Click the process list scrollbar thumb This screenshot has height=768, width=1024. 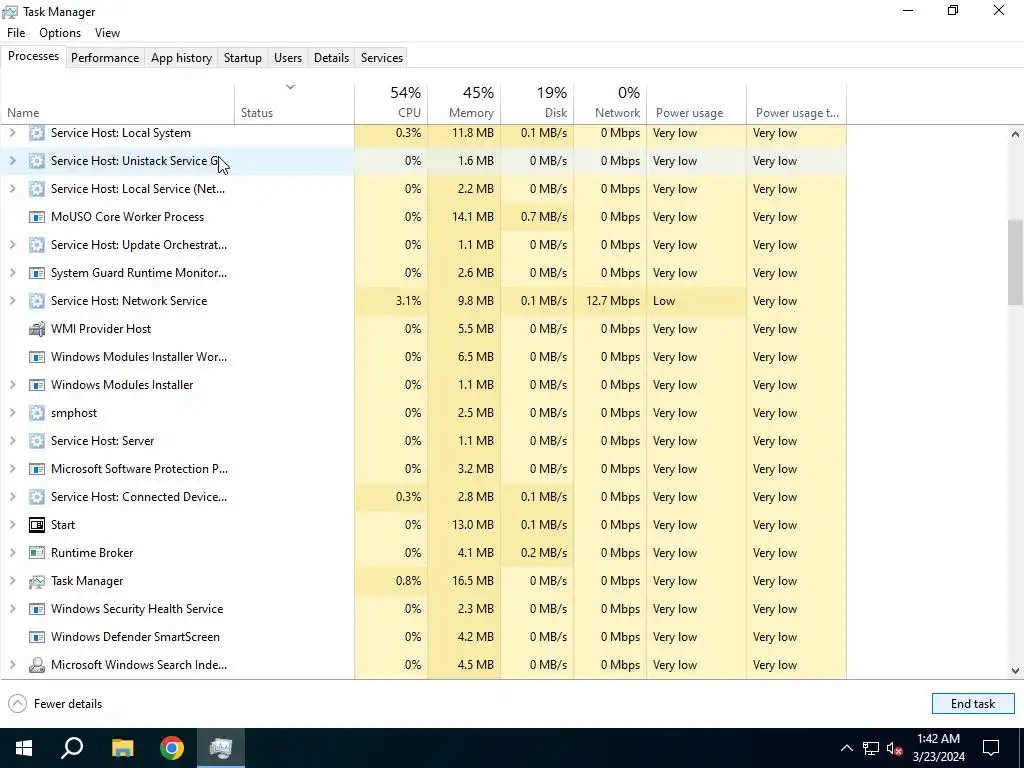(x=1015, y=262)
